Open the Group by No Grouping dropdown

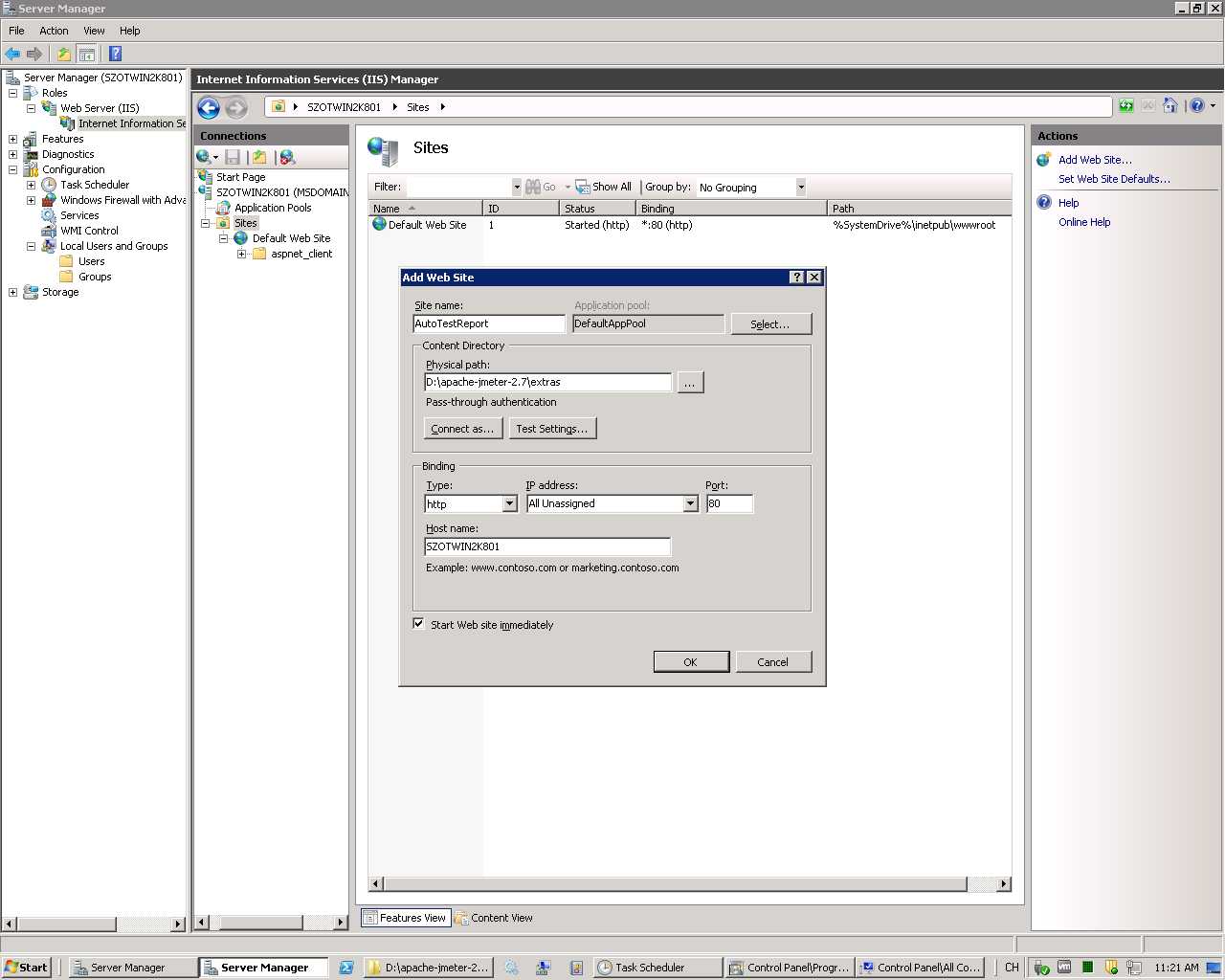tap(800, 188)
